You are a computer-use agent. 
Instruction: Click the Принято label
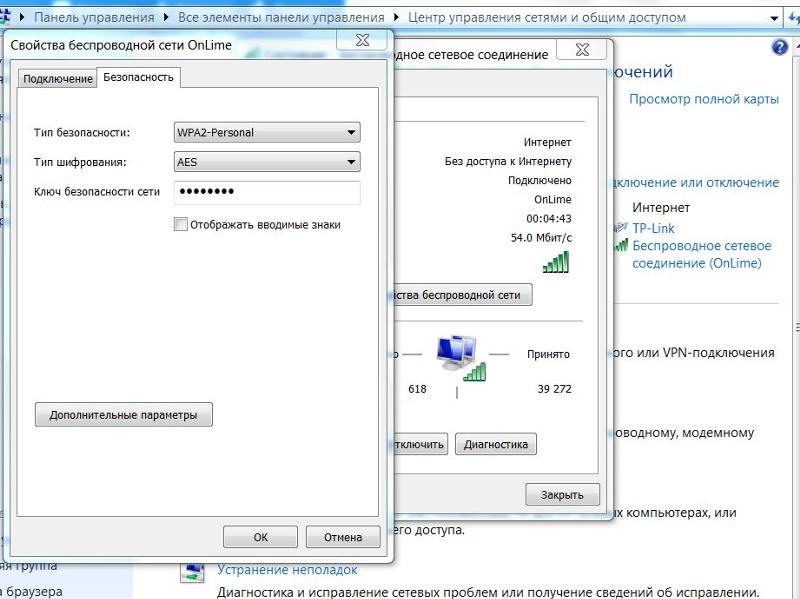click(548, 354)
